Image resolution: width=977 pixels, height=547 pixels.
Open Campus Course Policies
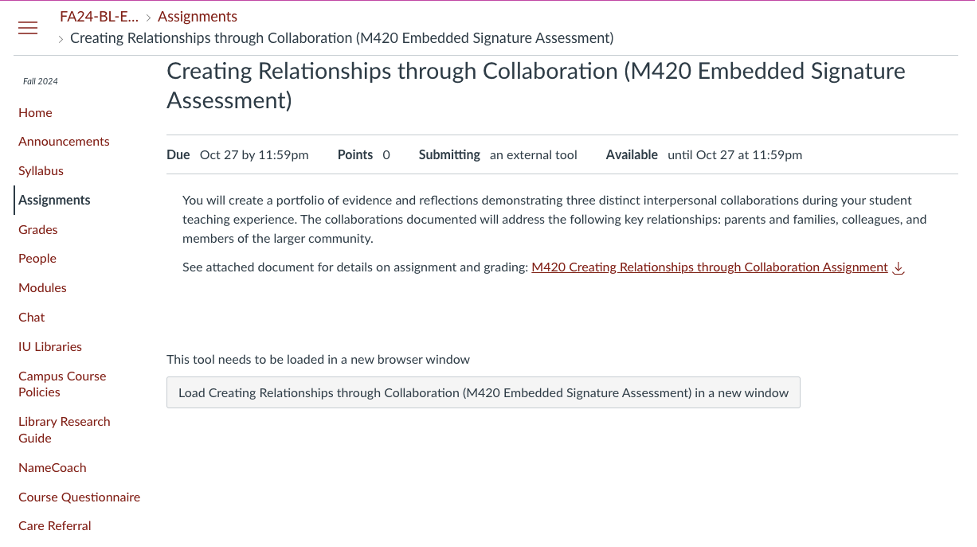click(x=62, y=384)
